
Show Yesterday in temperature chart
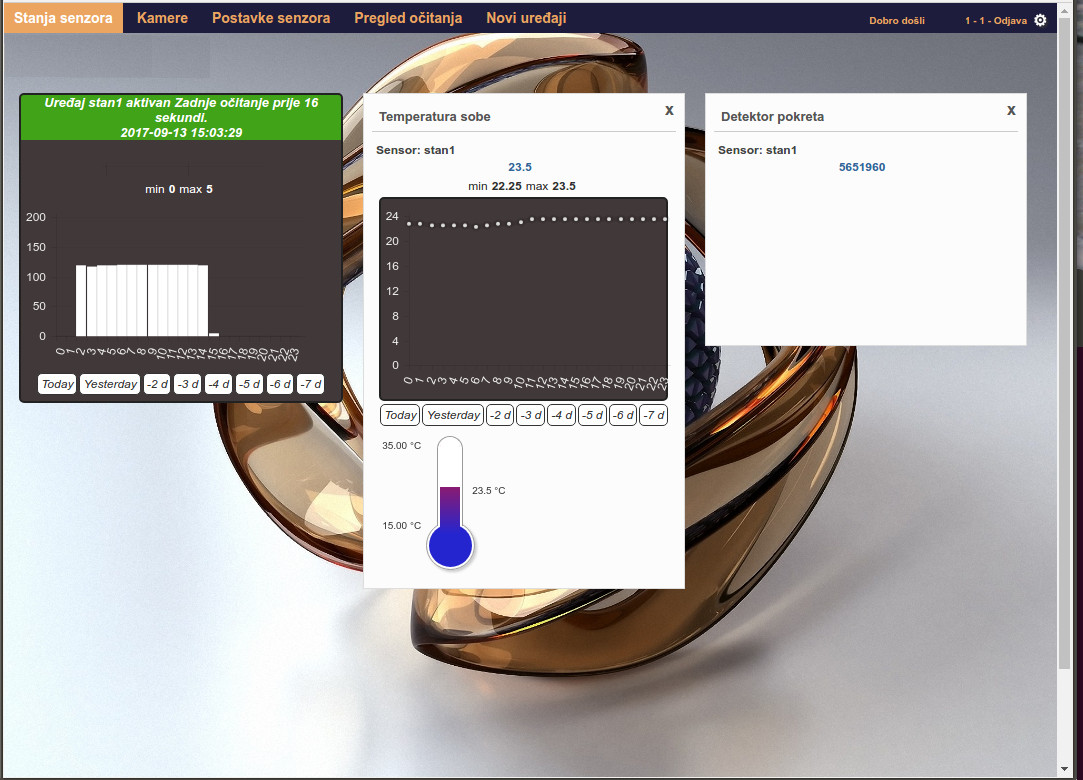click(453, 415)
